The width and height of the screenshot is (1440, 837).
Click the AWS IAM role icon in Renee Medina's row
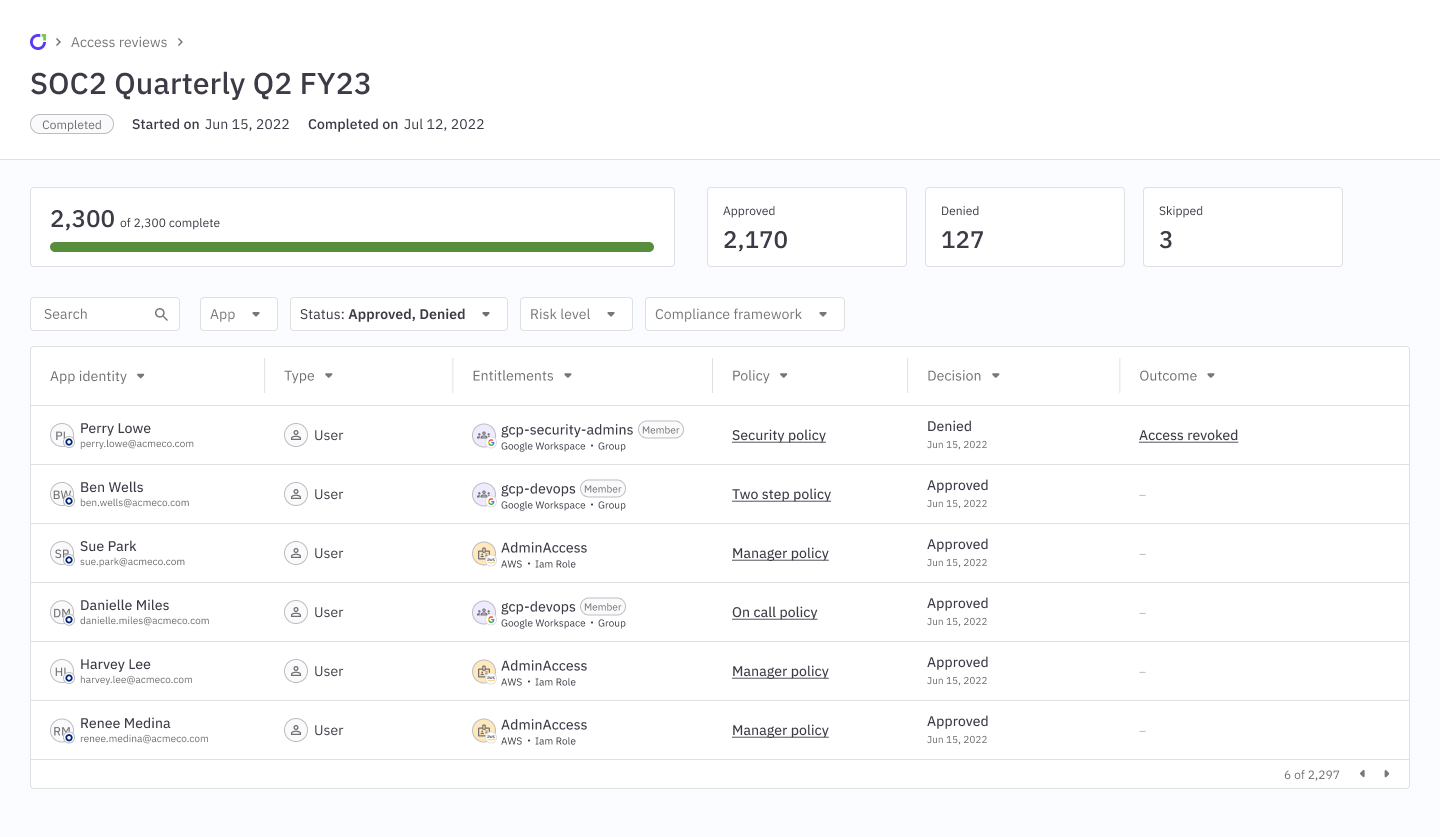(x=484, y=730)
